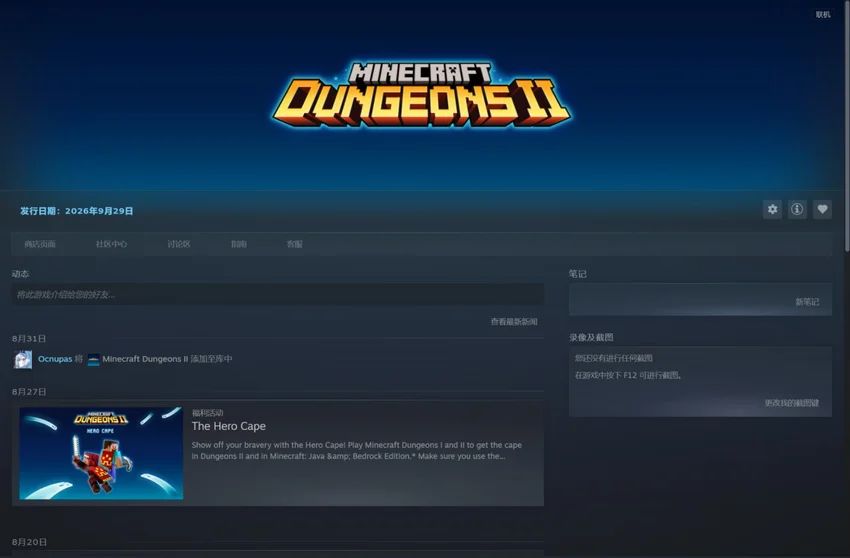
Task: Open Ocnupas profile name link
Action: (x=55, y=359)
